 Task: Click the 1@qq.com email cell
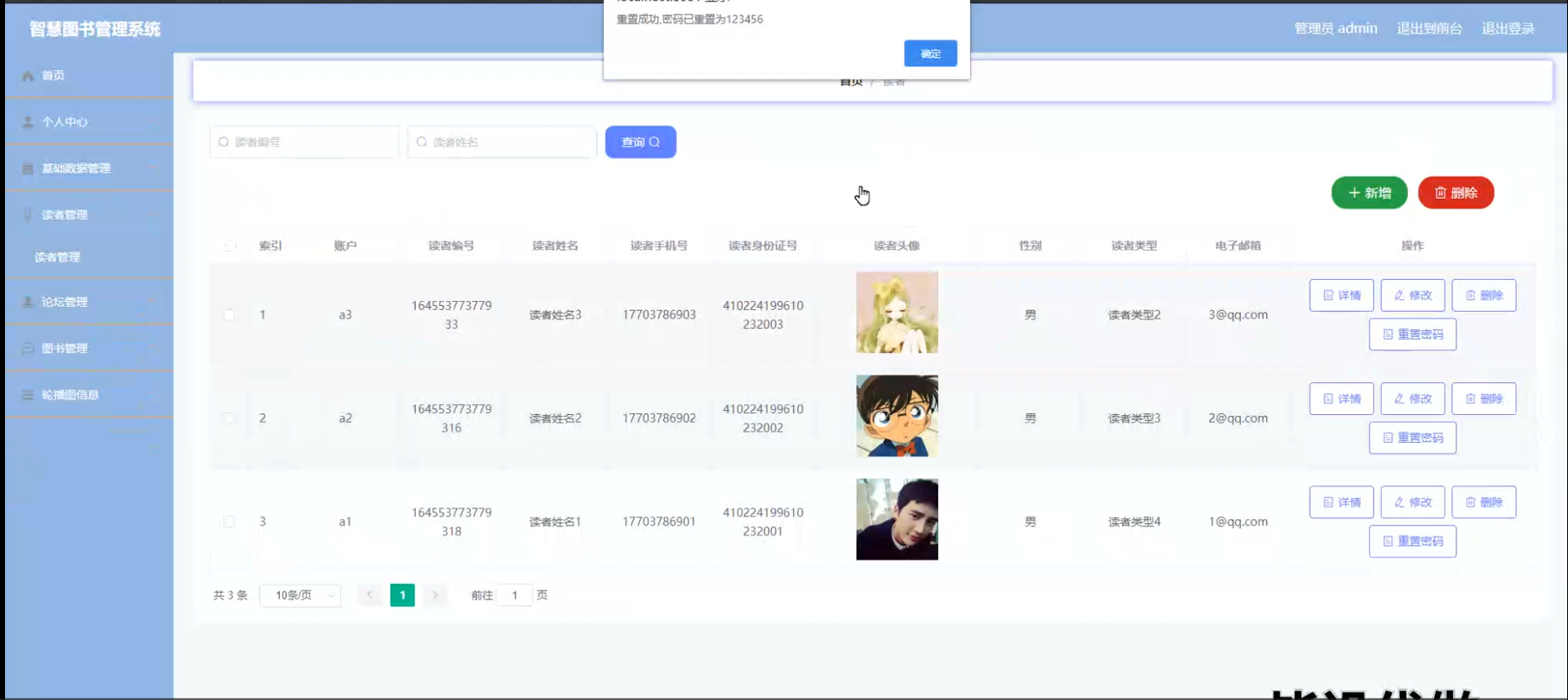coord(1238,521)
